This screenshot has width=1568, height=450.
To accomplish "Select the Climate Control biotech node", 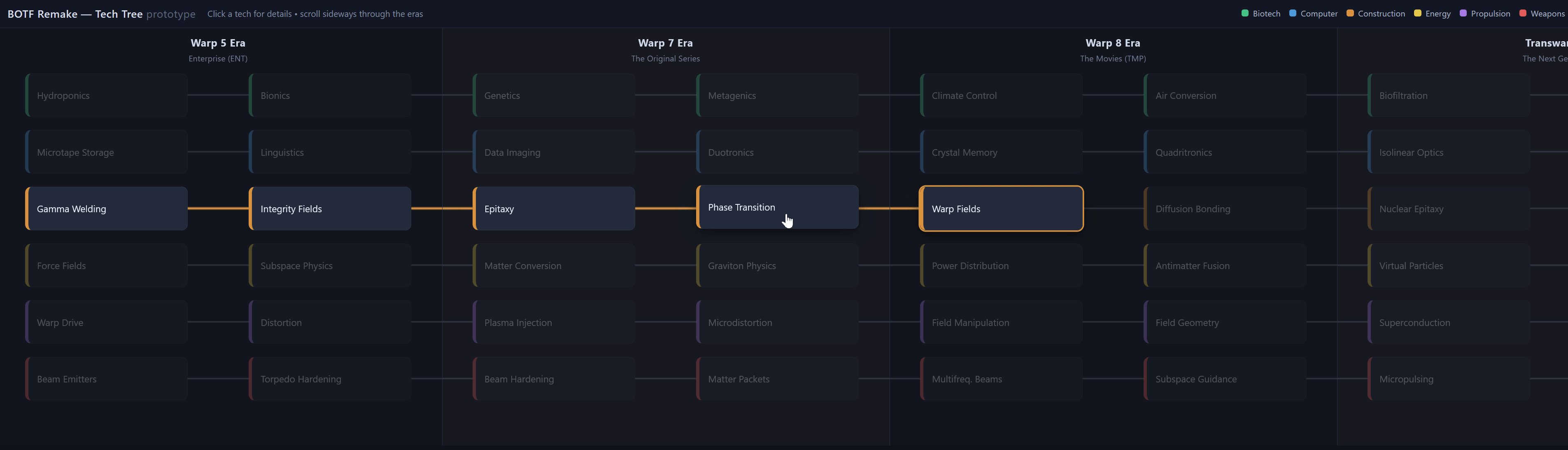I will point(1001,96).
